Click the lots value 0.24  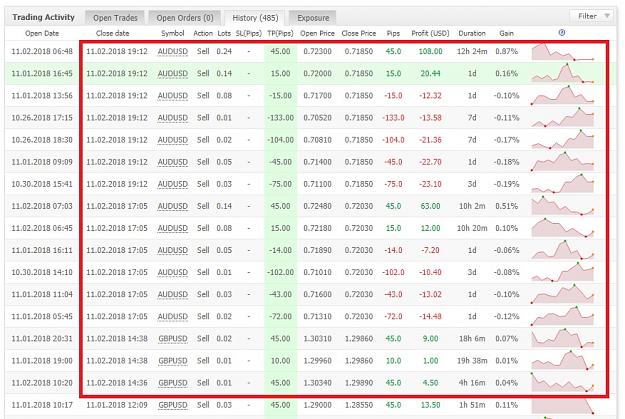[224, 51]
